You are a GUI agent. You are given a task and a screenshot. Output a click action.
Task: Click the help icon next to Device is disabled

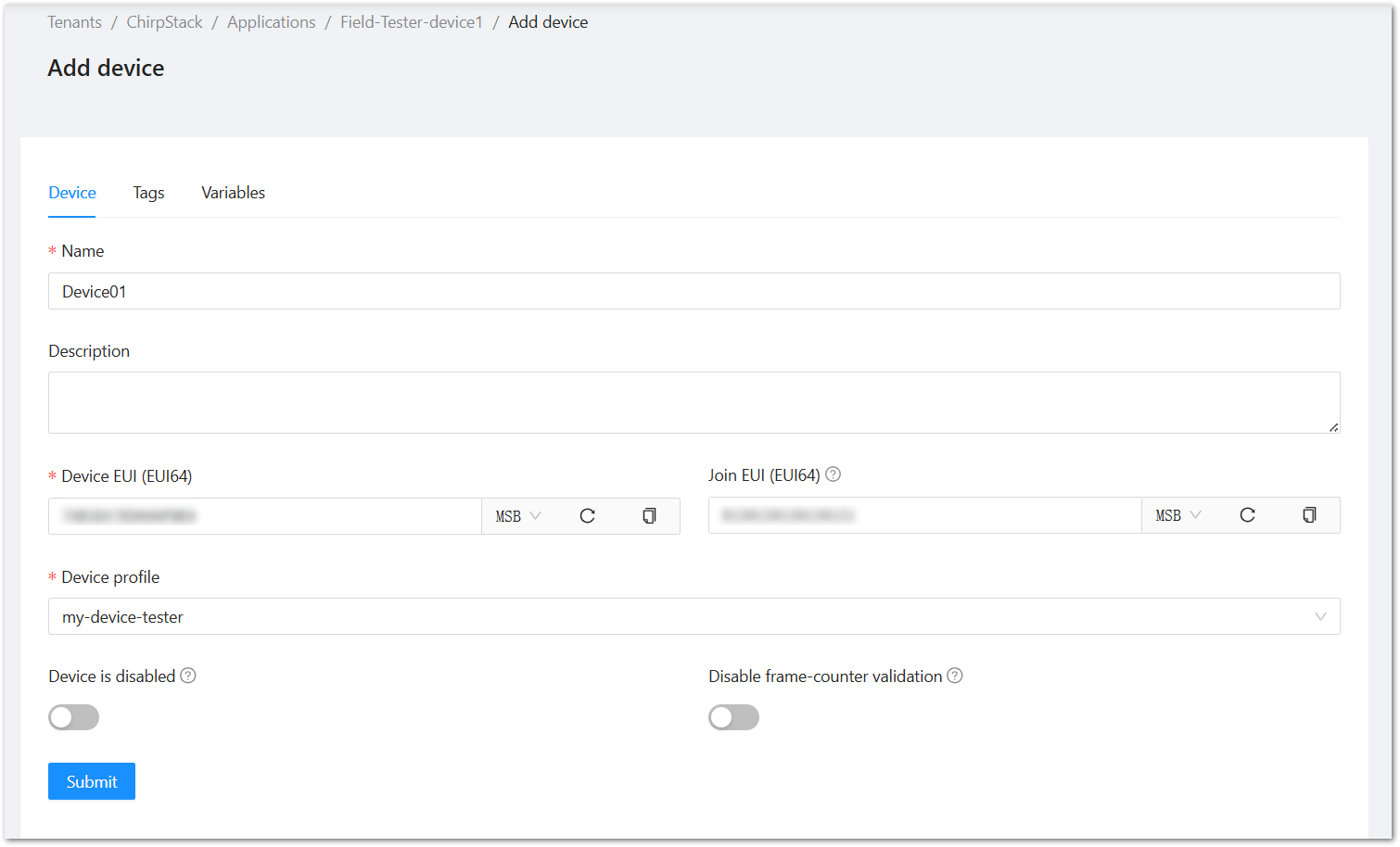click(188, 676)
